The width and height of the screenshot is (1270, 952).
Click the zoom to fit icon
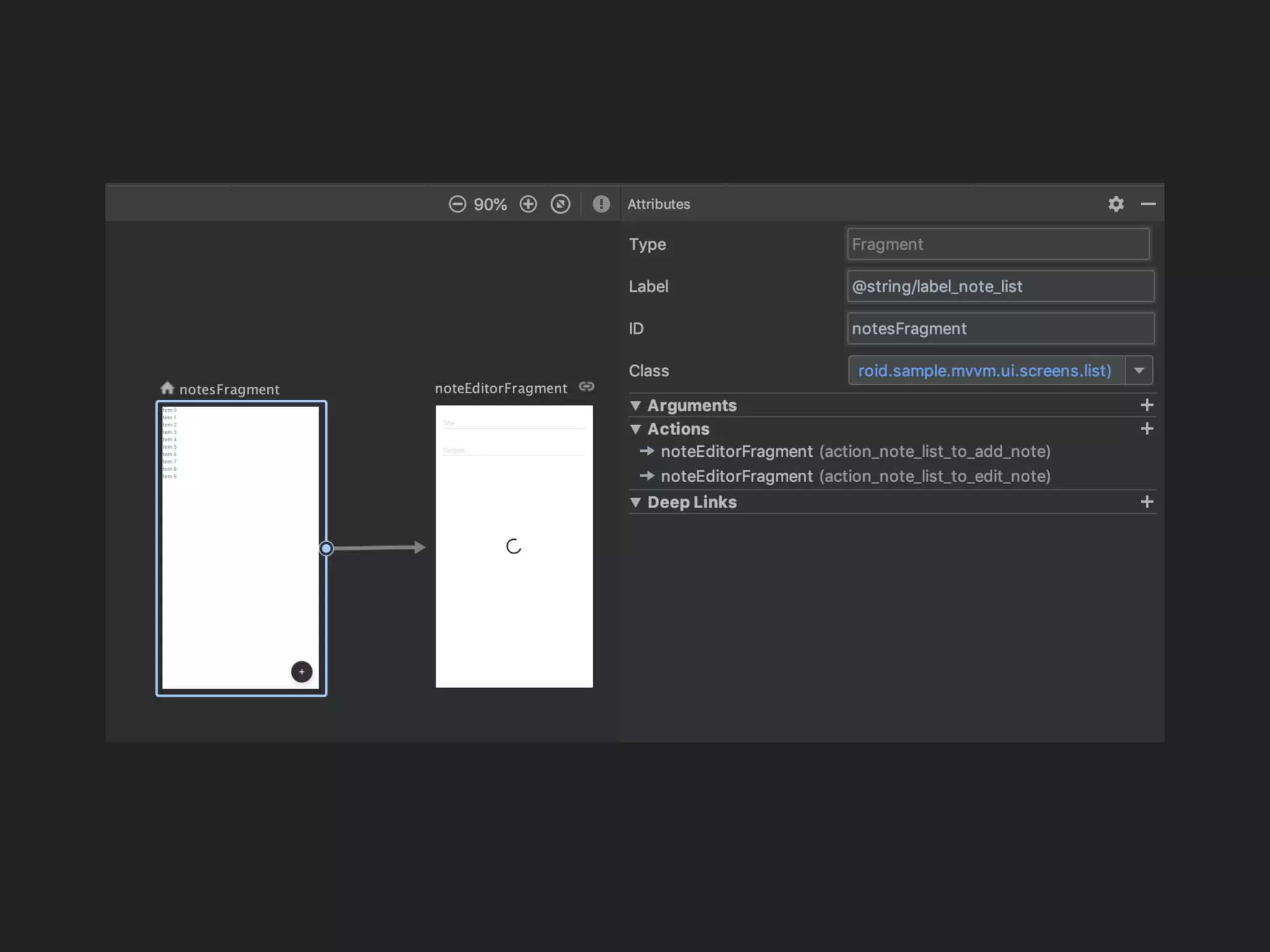[x=561, y=204]
